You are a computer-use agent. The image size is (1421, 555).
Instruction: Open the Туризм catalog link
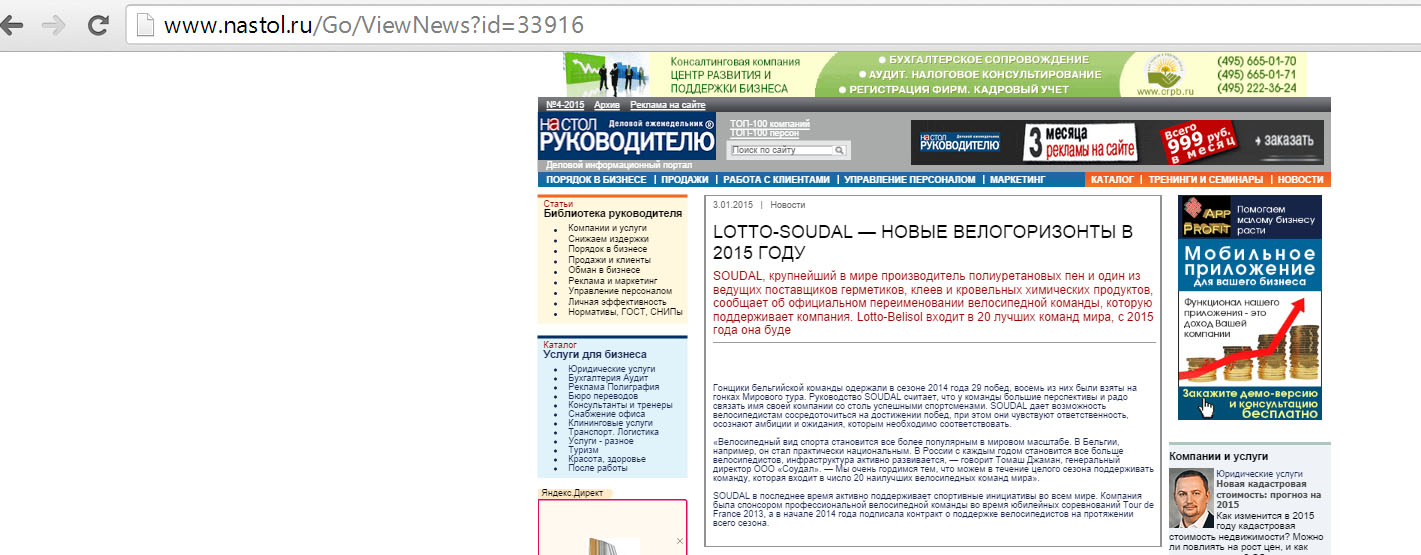coord(583,450)
